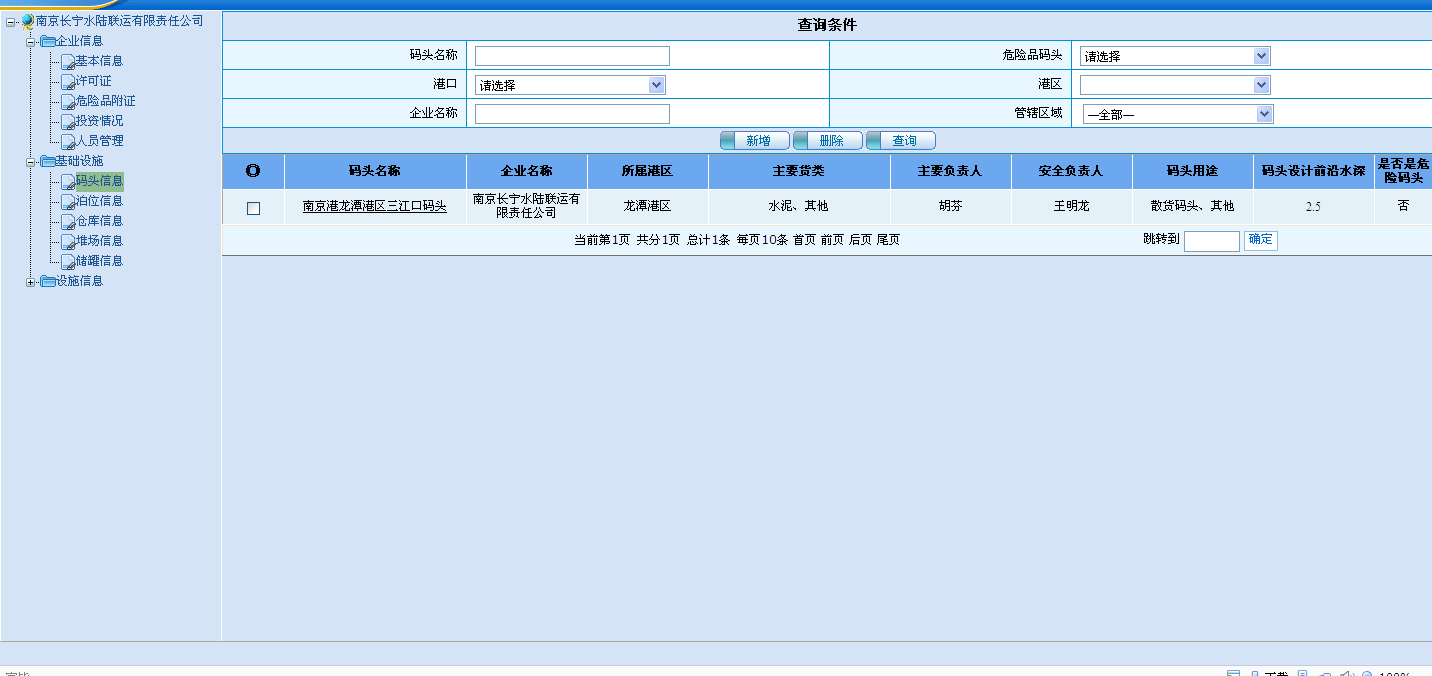Expand the 设施信息 tree node
Image resolution: width=1432 pixels, height=676 pixels.
[31, 282]
